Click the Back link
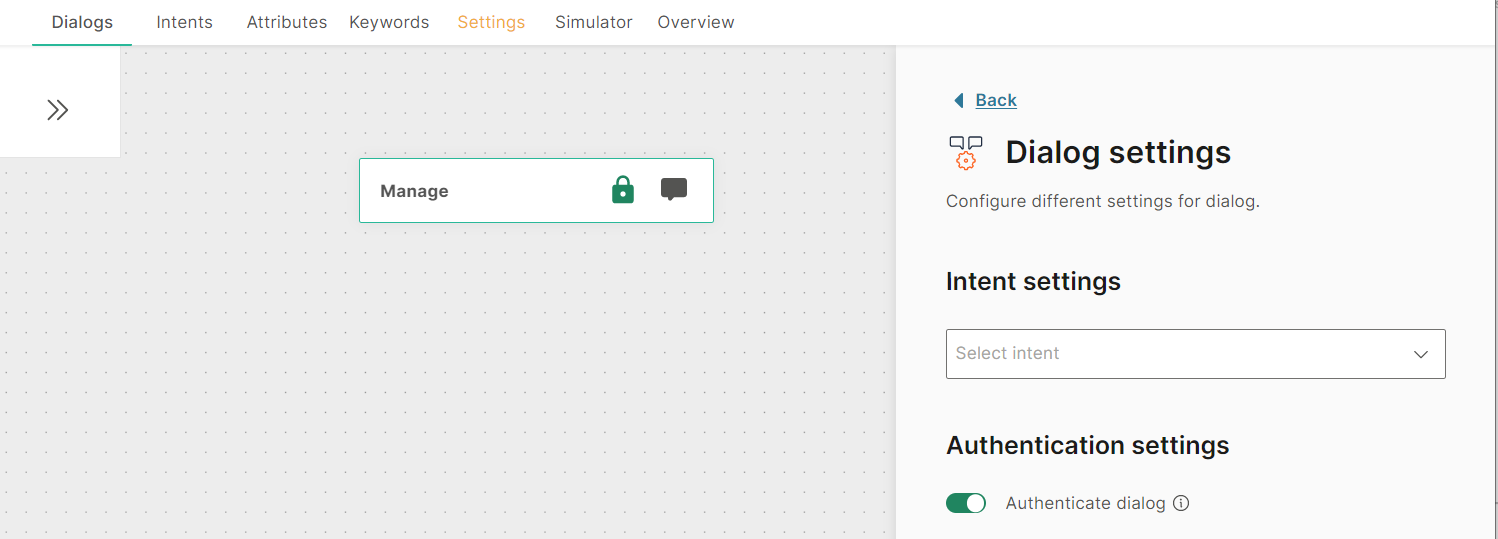 tap(996, 100)
